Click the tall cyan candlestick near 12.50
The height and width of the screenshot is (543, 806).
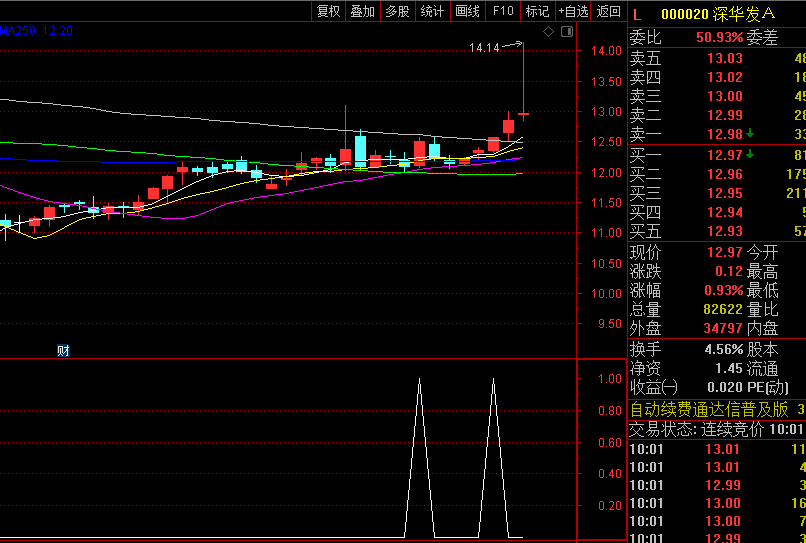(360, 150)
